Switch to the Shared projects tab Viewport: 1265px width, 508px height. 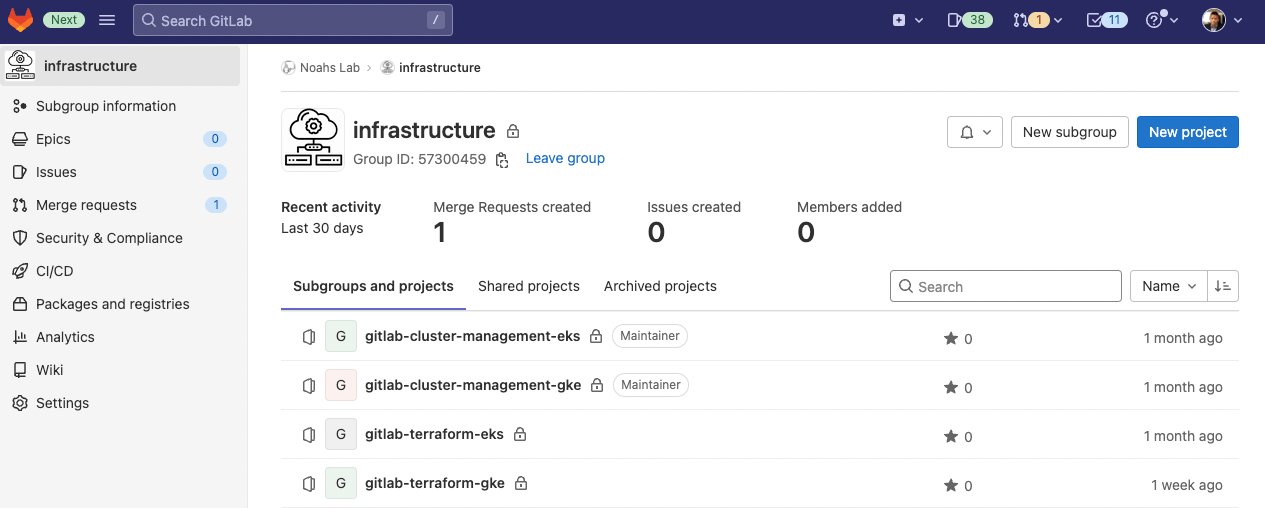(x=528, y=286)
